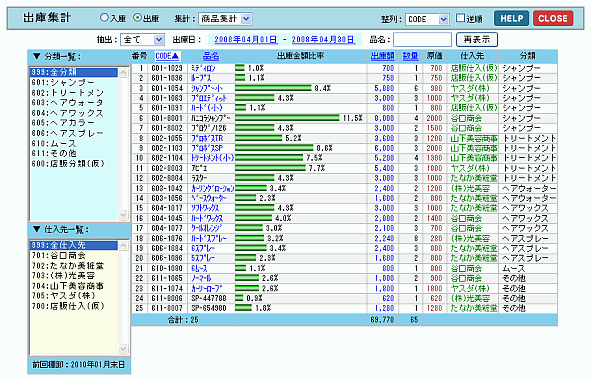
Task: Click supplier list scroll up arrow
Action: pos(124,246)
